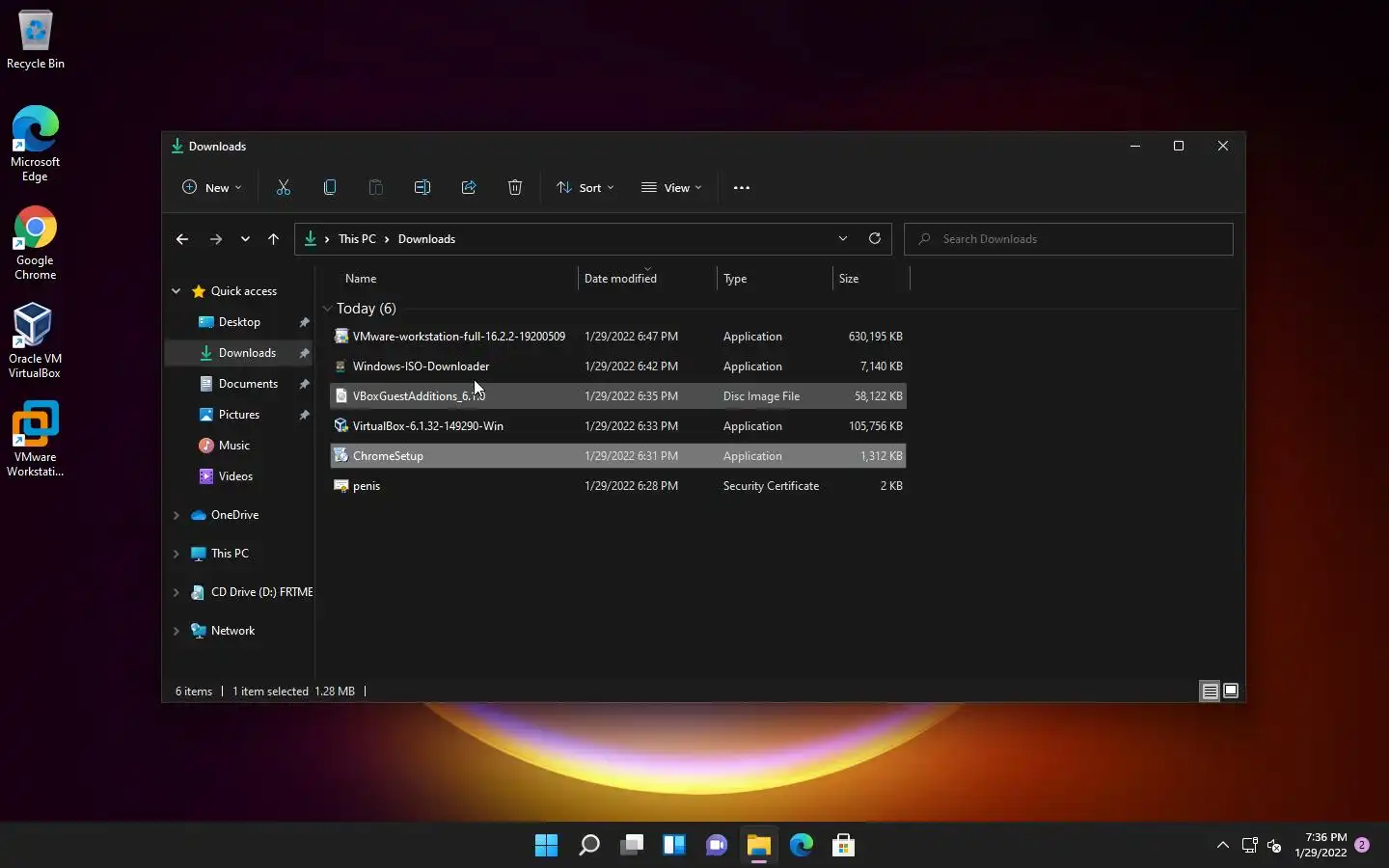
Task: Expand the This PC tree node
Action: click(x=176, y=554)
